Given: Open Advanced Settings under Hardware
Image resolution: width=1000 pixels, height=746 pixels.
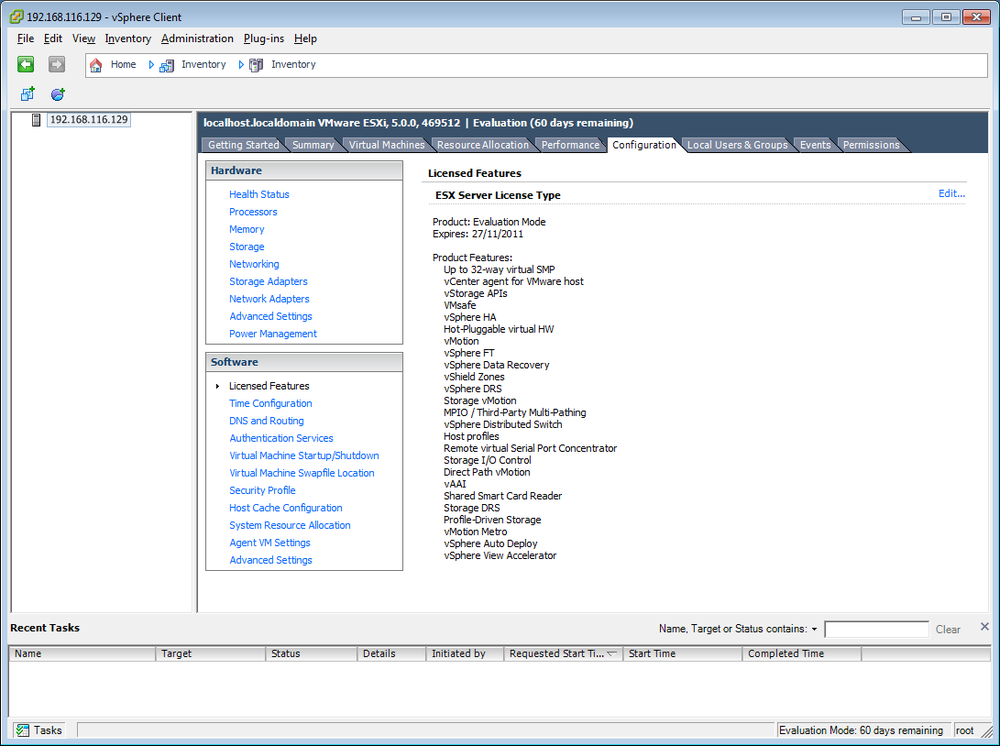Looking at the screenshot, I should [x=270, y=316].
